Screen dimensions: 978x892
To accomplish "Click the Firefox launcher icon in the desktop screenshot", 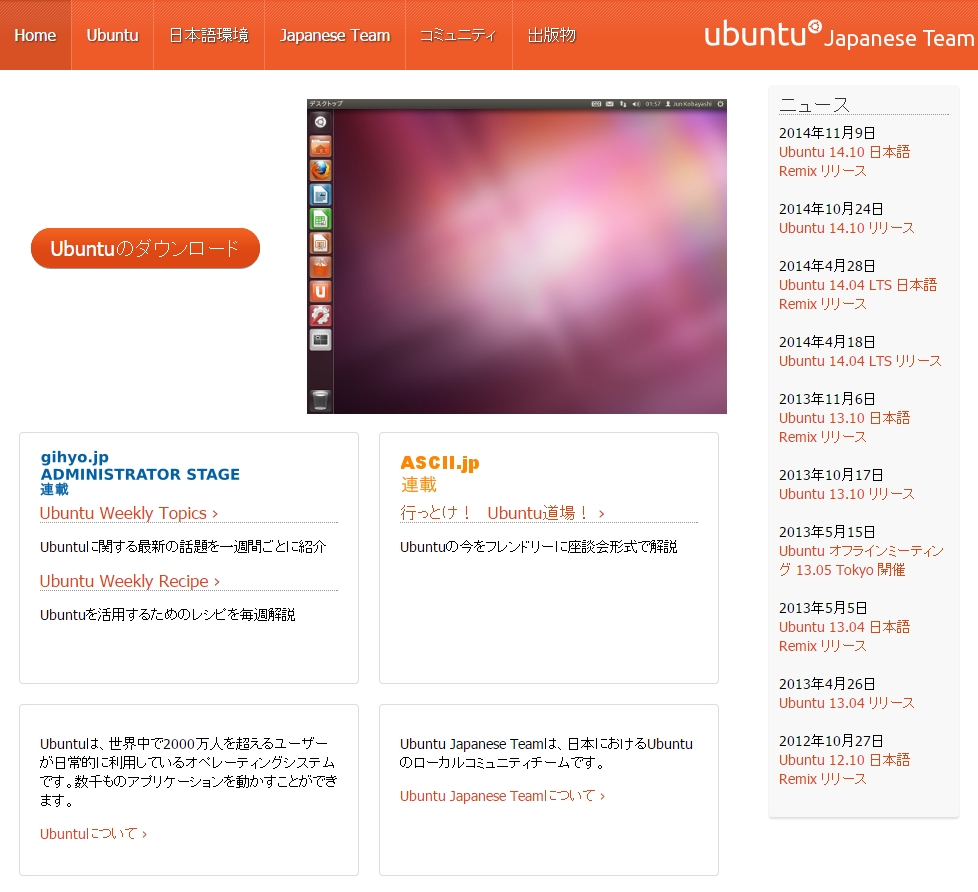I will click(321, 170).
